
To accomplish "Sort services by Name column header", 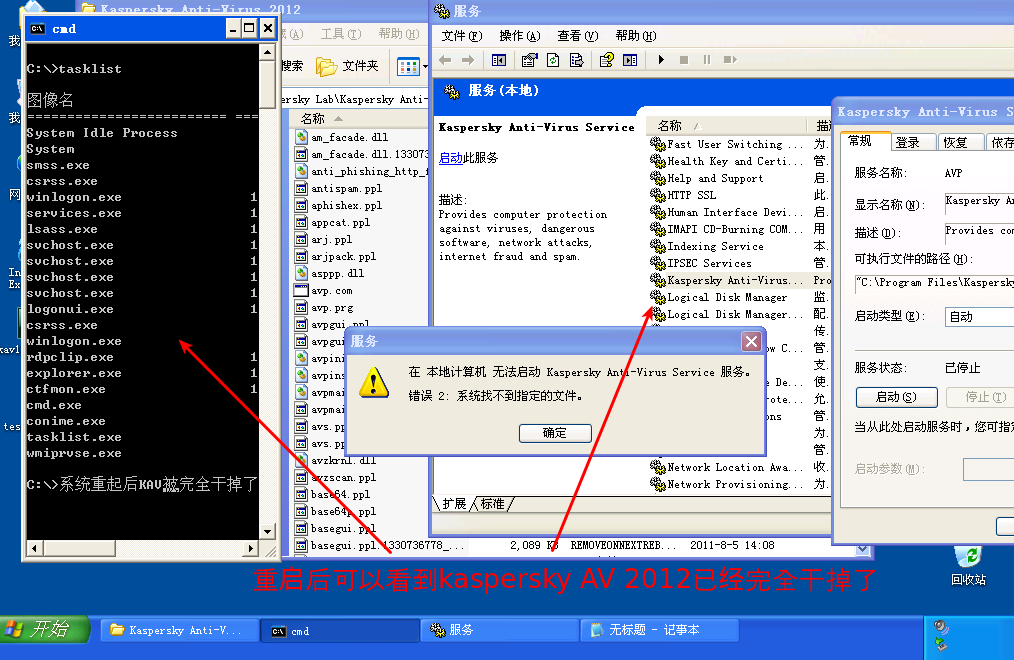I will (728, 125).
